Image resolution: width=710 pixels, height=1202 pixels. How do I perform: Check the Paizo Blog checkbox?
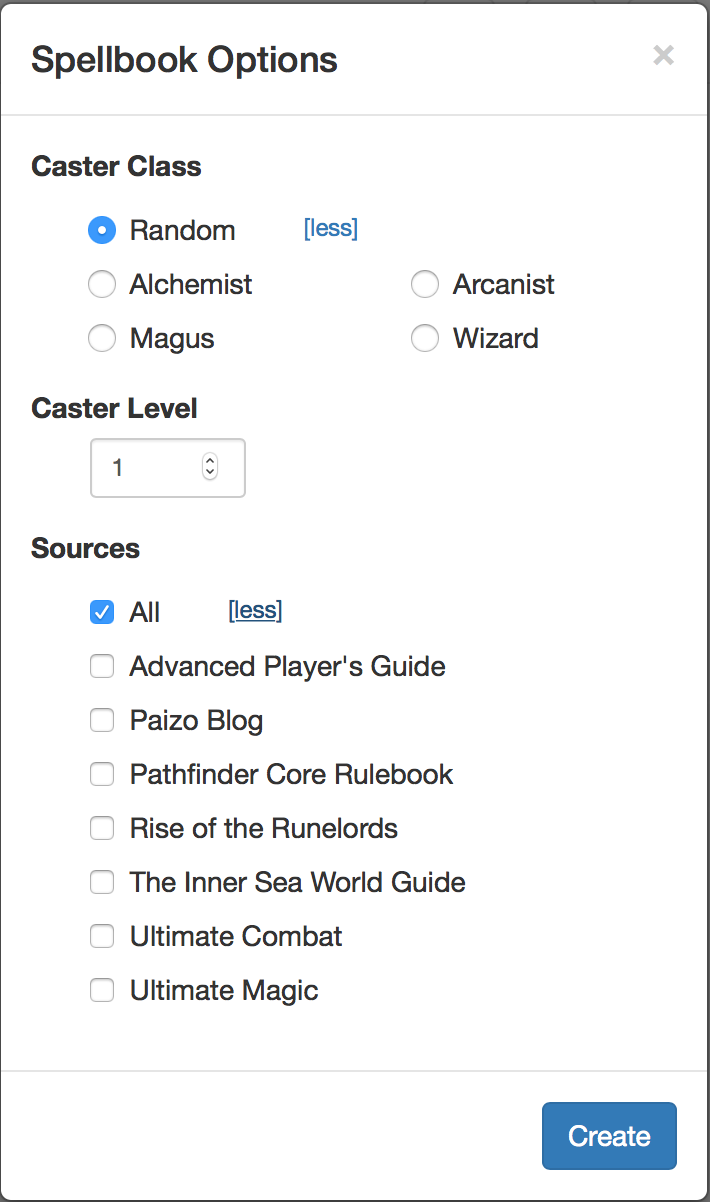[102, 720]
